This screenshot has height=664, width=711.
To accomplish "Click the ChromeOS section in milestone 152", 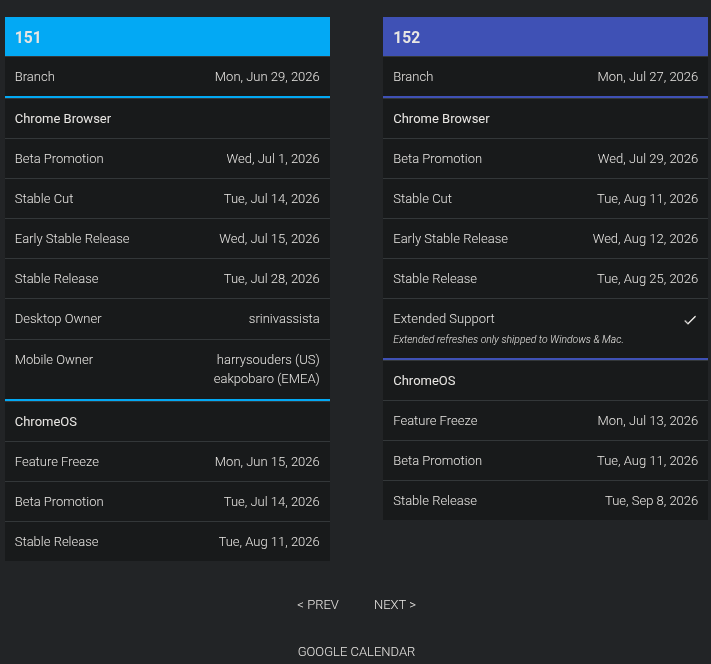I will 425,381.
